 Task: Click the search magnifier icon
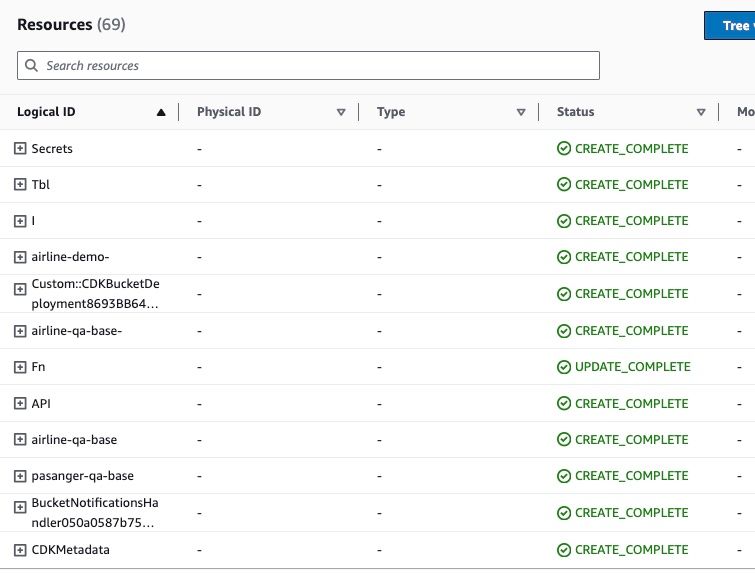pyautogui.click(x=31, y=65)
